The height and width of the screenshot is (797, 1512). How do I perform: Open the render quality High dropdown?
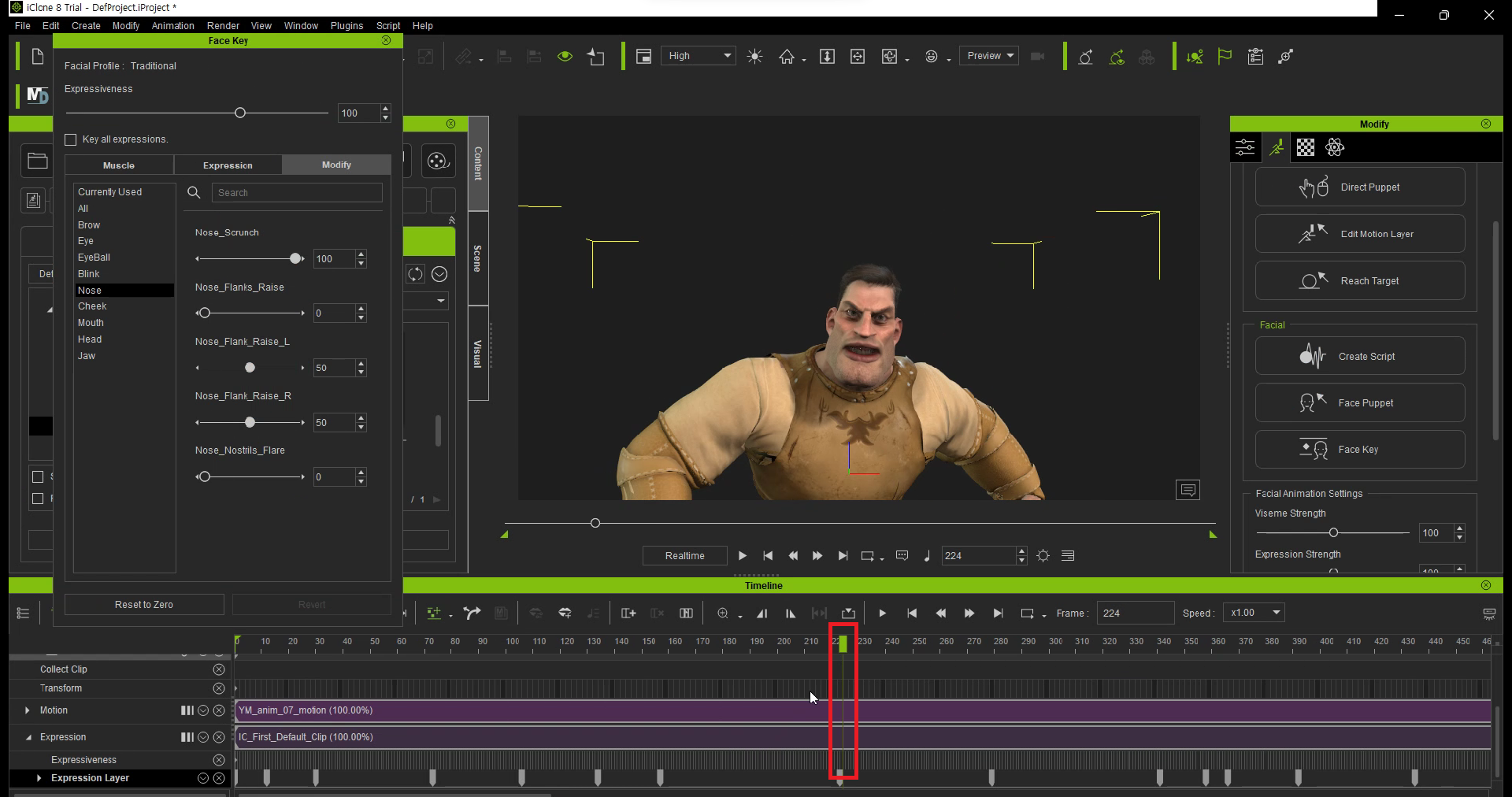tap(698, 56)
